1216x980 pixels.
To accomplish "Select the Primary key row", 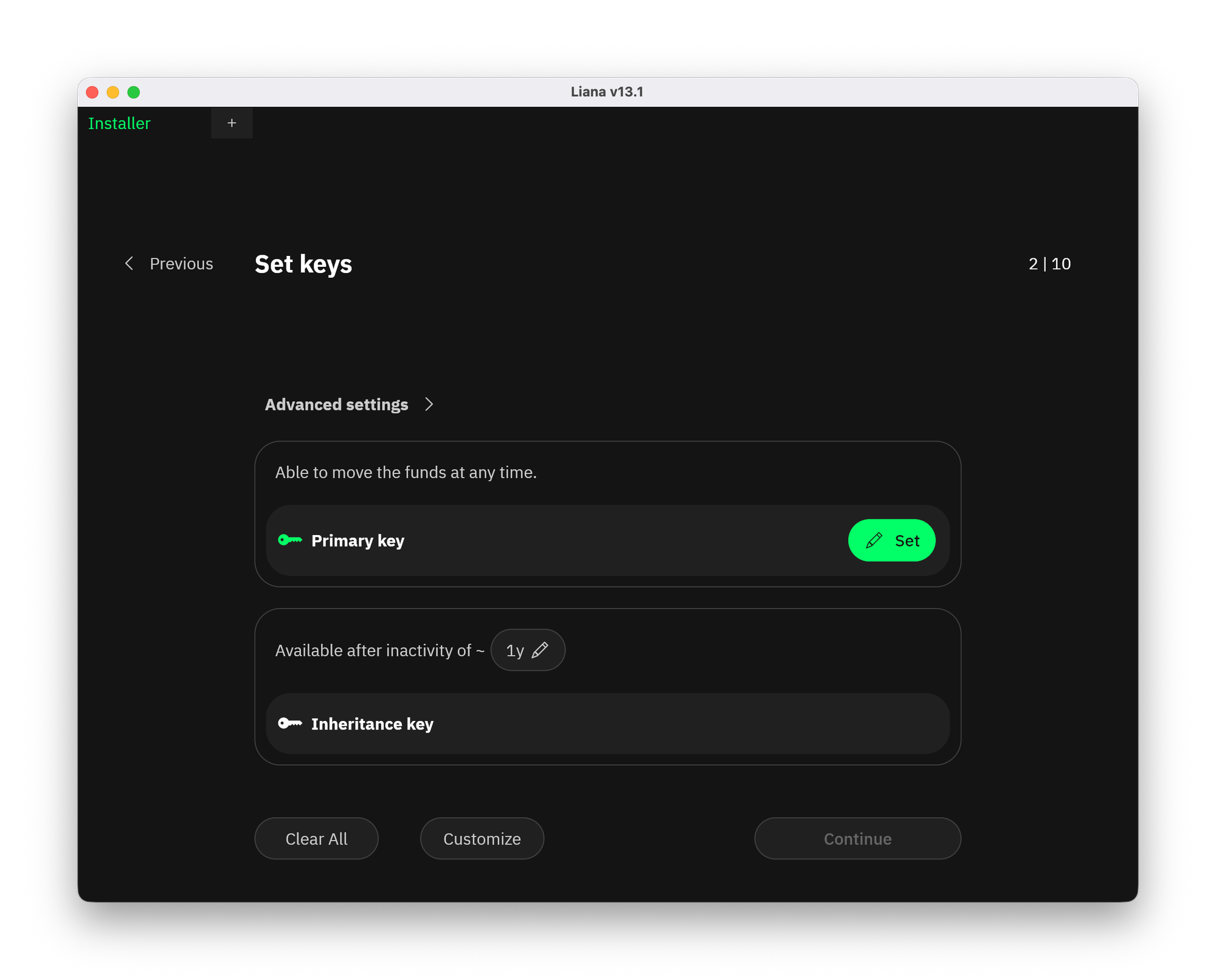I will tap(547, 540).
